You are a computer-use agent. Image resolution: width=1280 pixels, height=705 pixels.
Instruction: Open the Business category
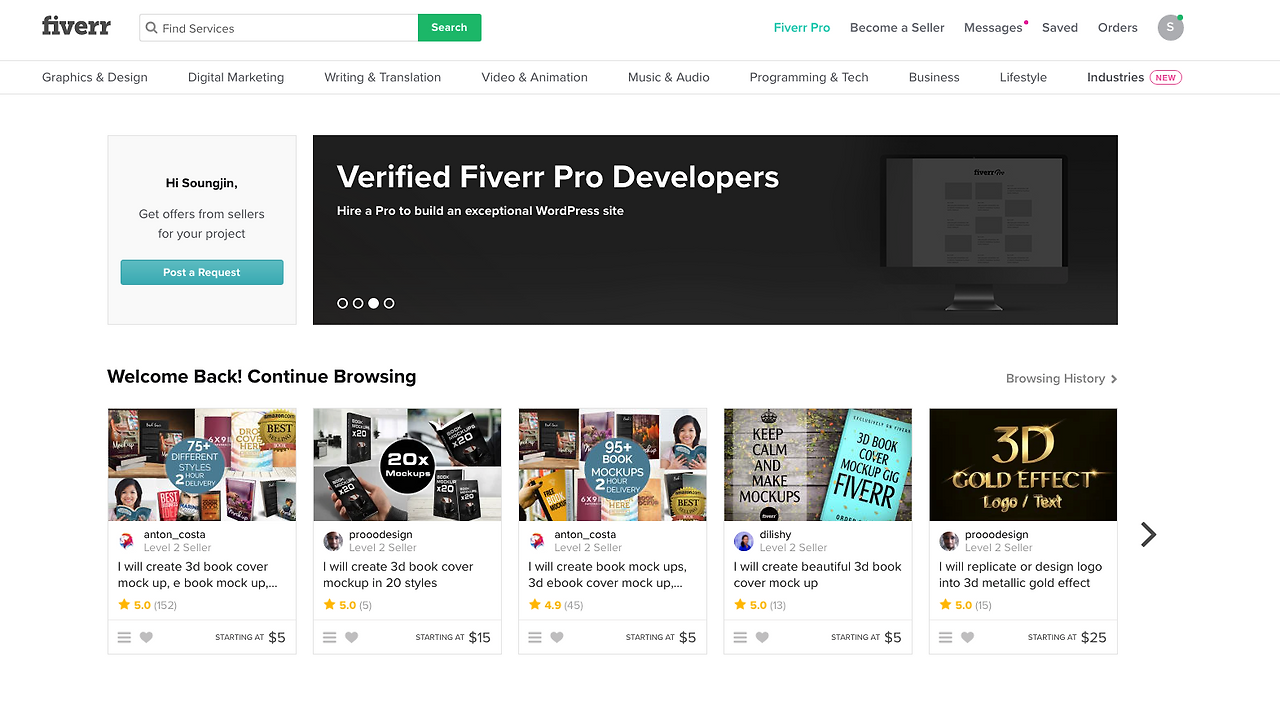pos(934,77)
